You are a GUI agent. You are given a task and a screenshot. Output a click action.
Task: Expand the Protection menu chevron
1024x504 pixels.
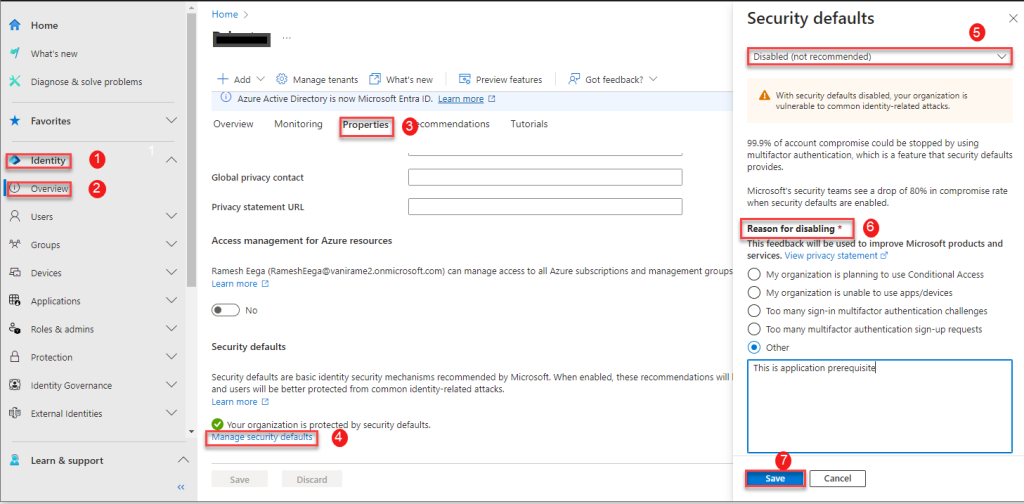click(172, 357)
